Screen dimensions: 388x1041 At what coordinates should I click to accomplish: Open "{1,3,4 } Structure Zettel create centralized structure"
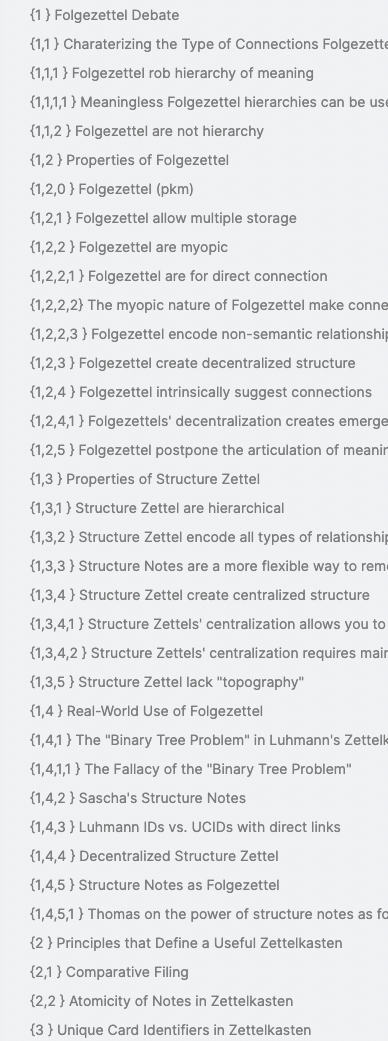[200, 596]
